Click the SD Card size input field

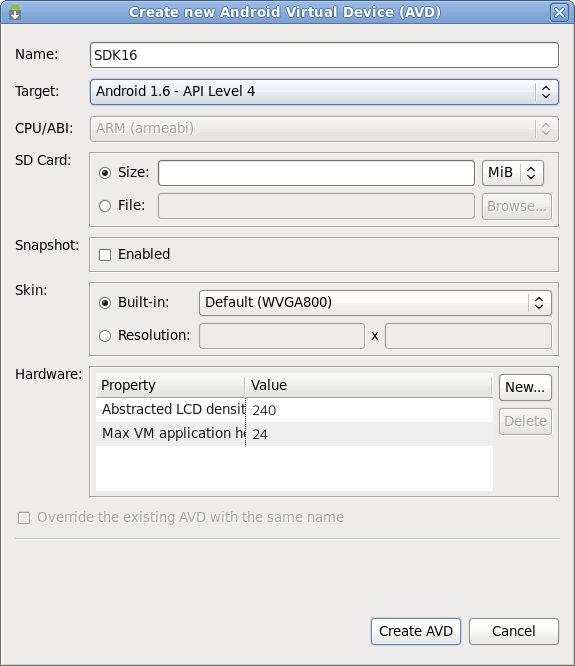pyautogui.click(x=316, y=173)
